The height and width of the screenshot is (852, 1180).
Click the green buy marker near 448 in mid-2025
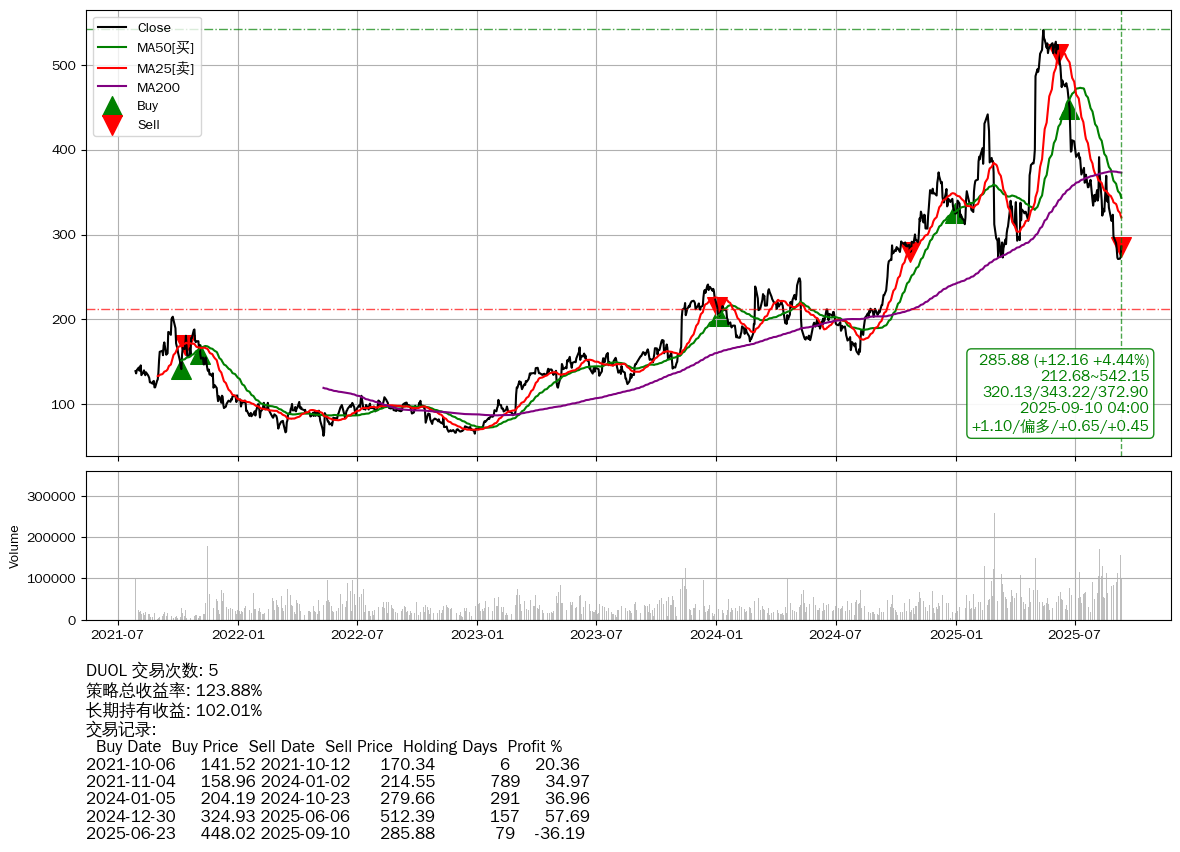(x=1069, y=109)
